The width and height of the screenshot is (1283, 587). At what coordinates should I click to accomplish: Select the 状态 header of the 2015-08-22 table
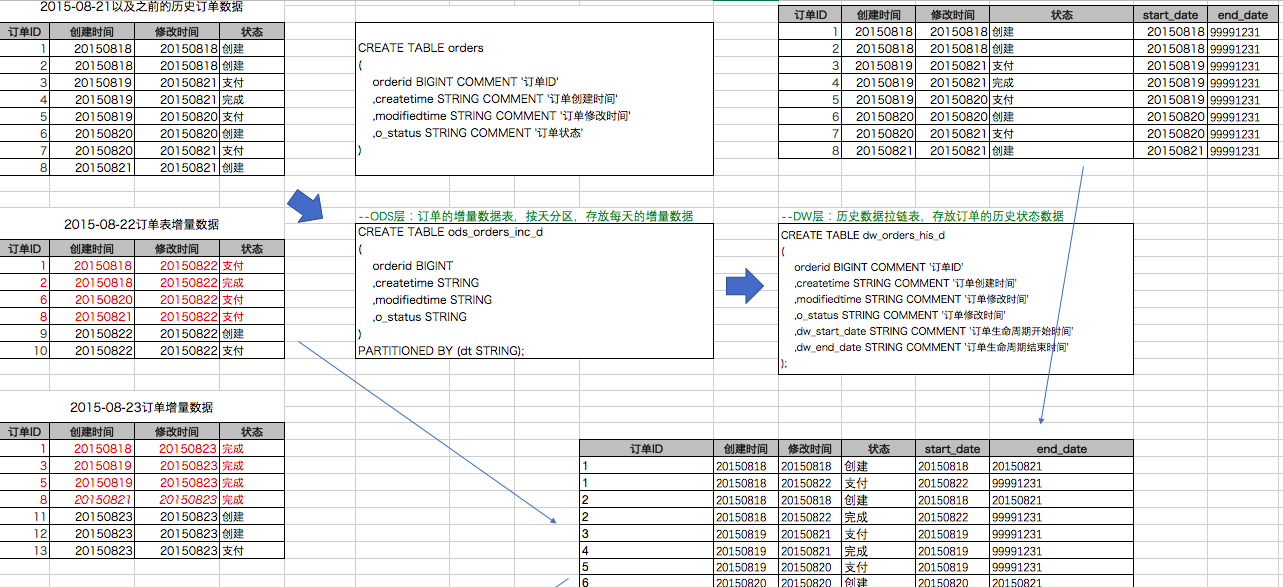251,248
